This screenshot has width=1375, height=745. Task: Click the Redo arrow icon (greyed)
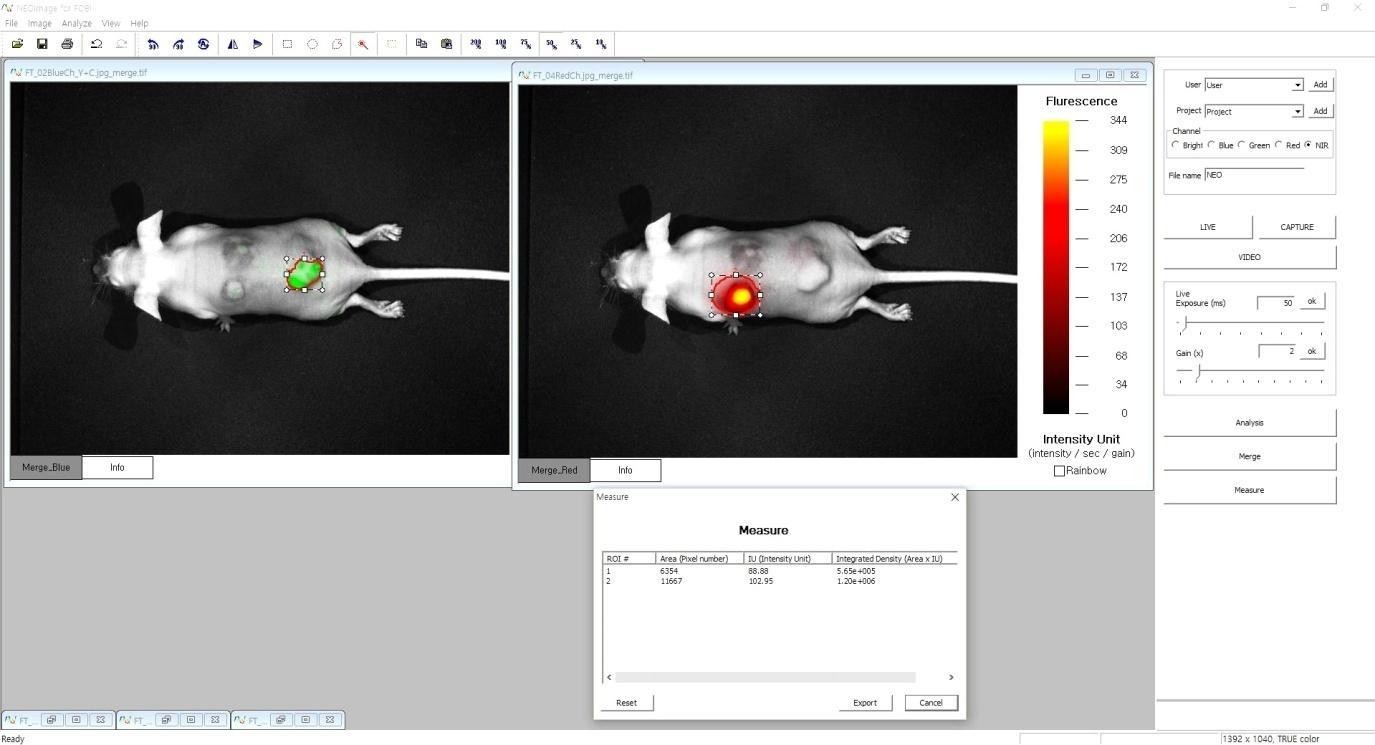pos(121,44)
